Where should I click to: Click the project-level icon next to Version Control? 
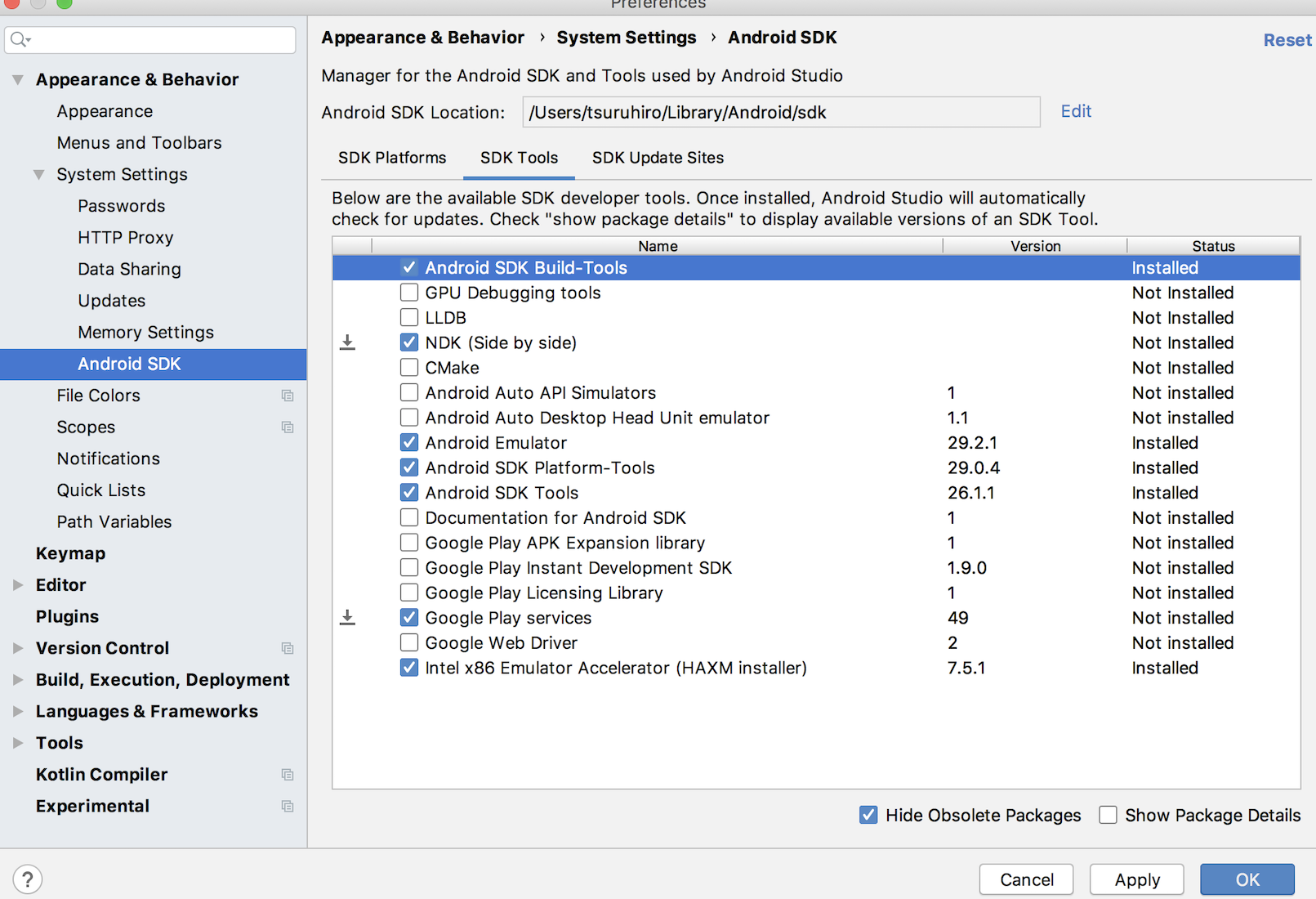pos(288,648)
